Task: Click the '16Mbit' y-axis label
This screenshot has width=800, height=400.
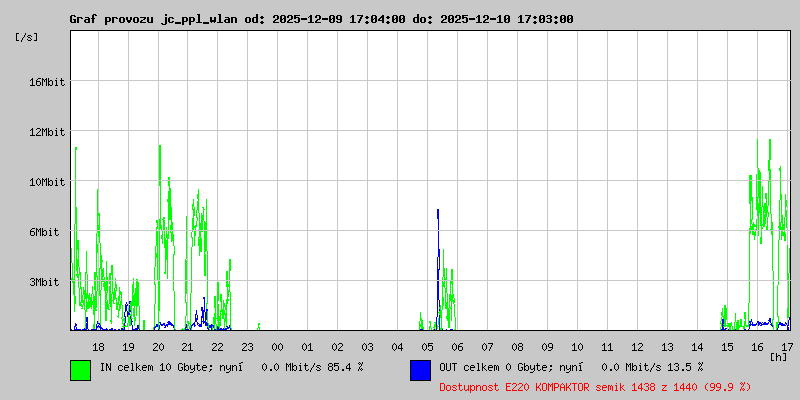Action: 48,82
